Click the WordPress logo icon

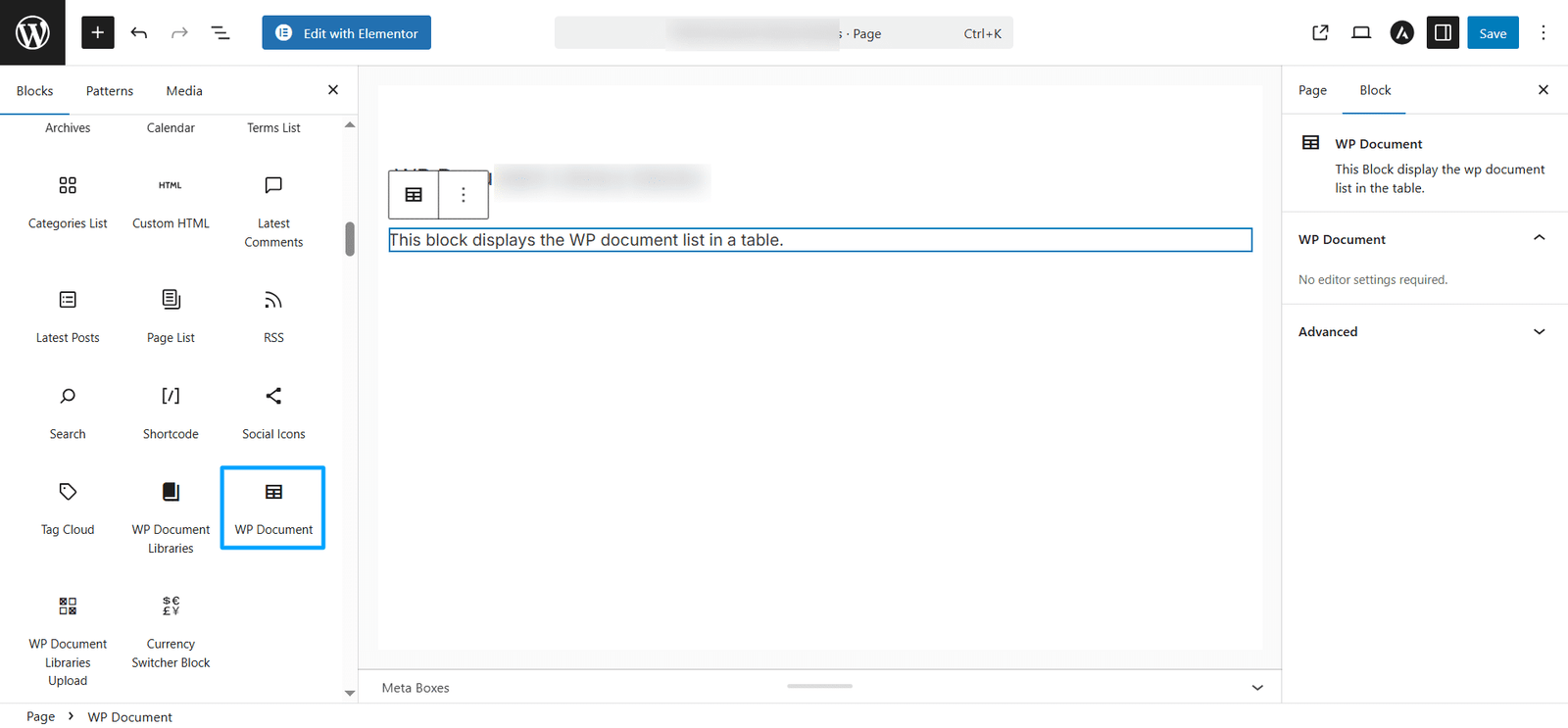(32, 32)
